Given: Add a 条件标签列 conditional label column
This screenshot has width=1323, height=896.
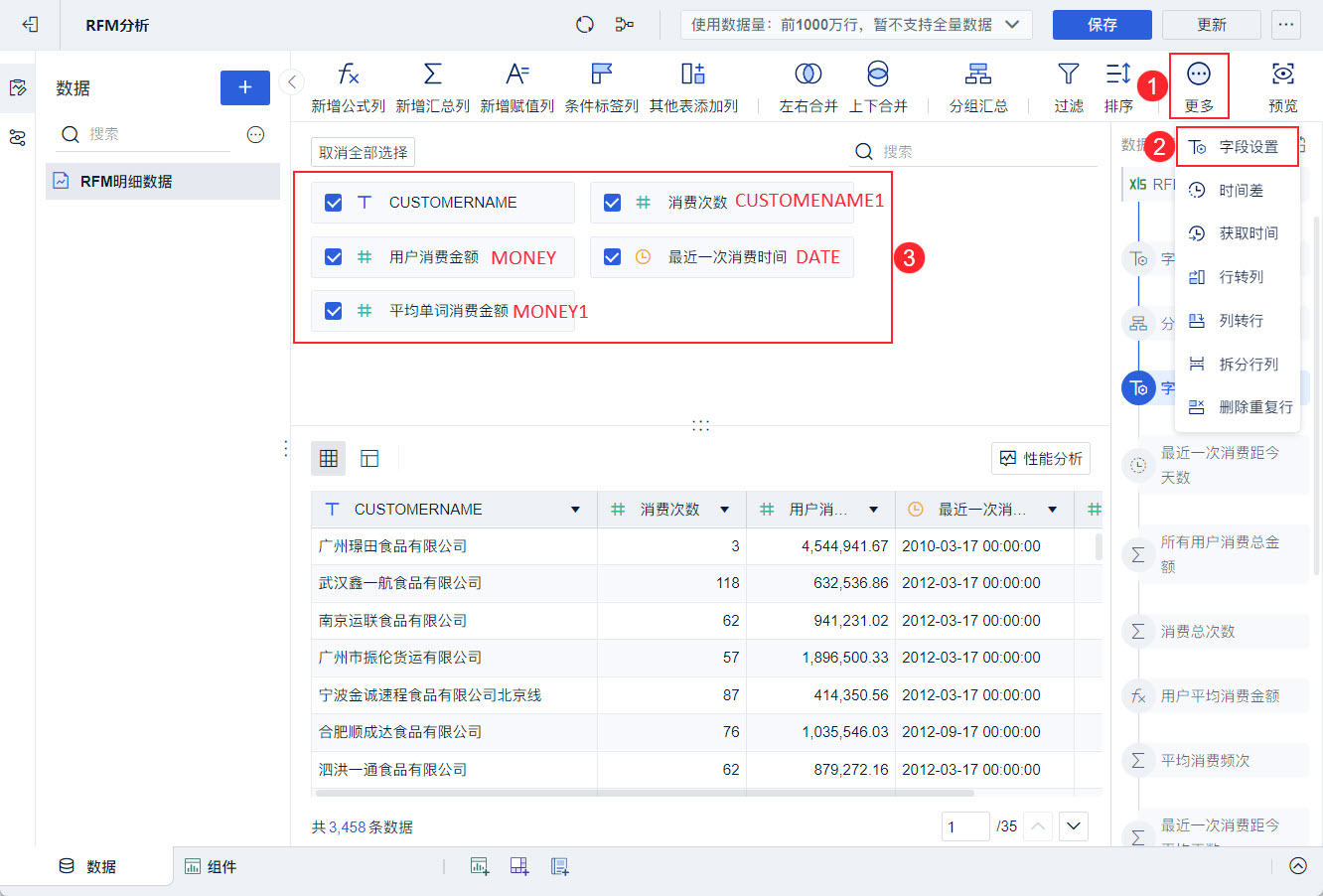Looking at the screenshot, I should coord(602,87).
